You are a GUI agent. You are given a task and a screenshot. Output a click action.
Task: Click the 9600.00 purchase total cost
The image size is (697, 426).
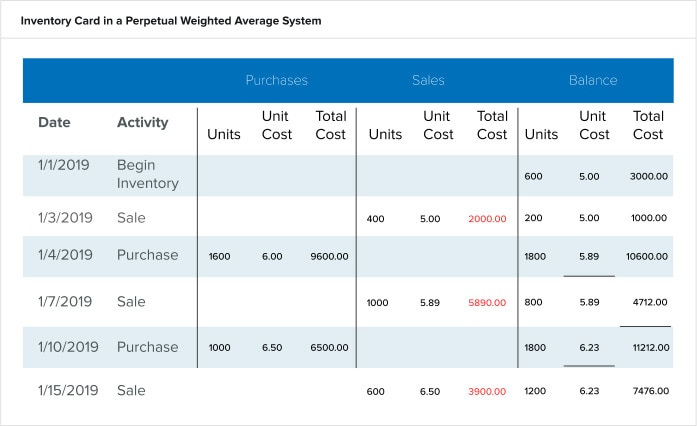point(329,257)
